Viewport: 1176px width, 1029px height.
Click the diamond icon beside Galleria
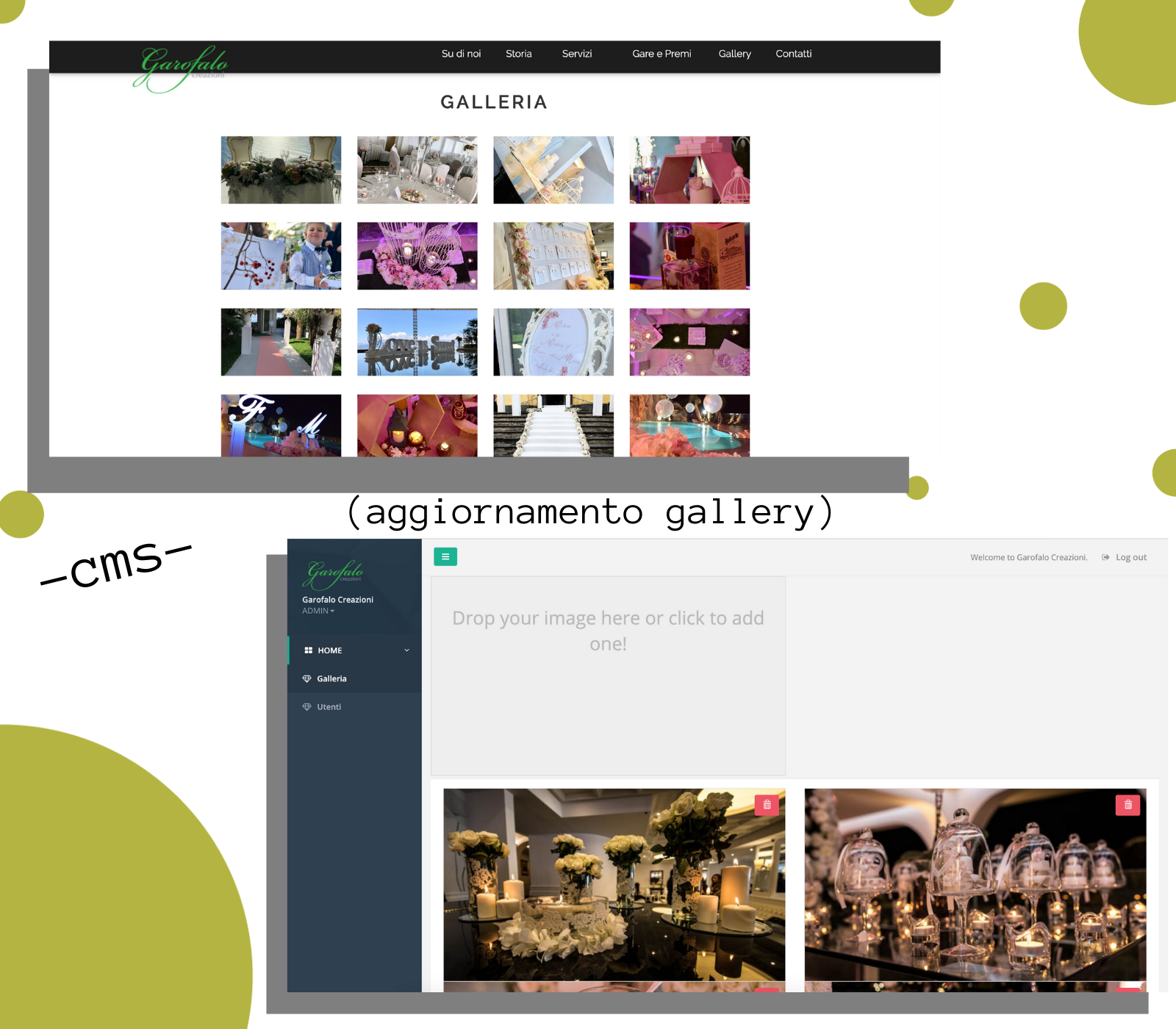coord(307,678)
